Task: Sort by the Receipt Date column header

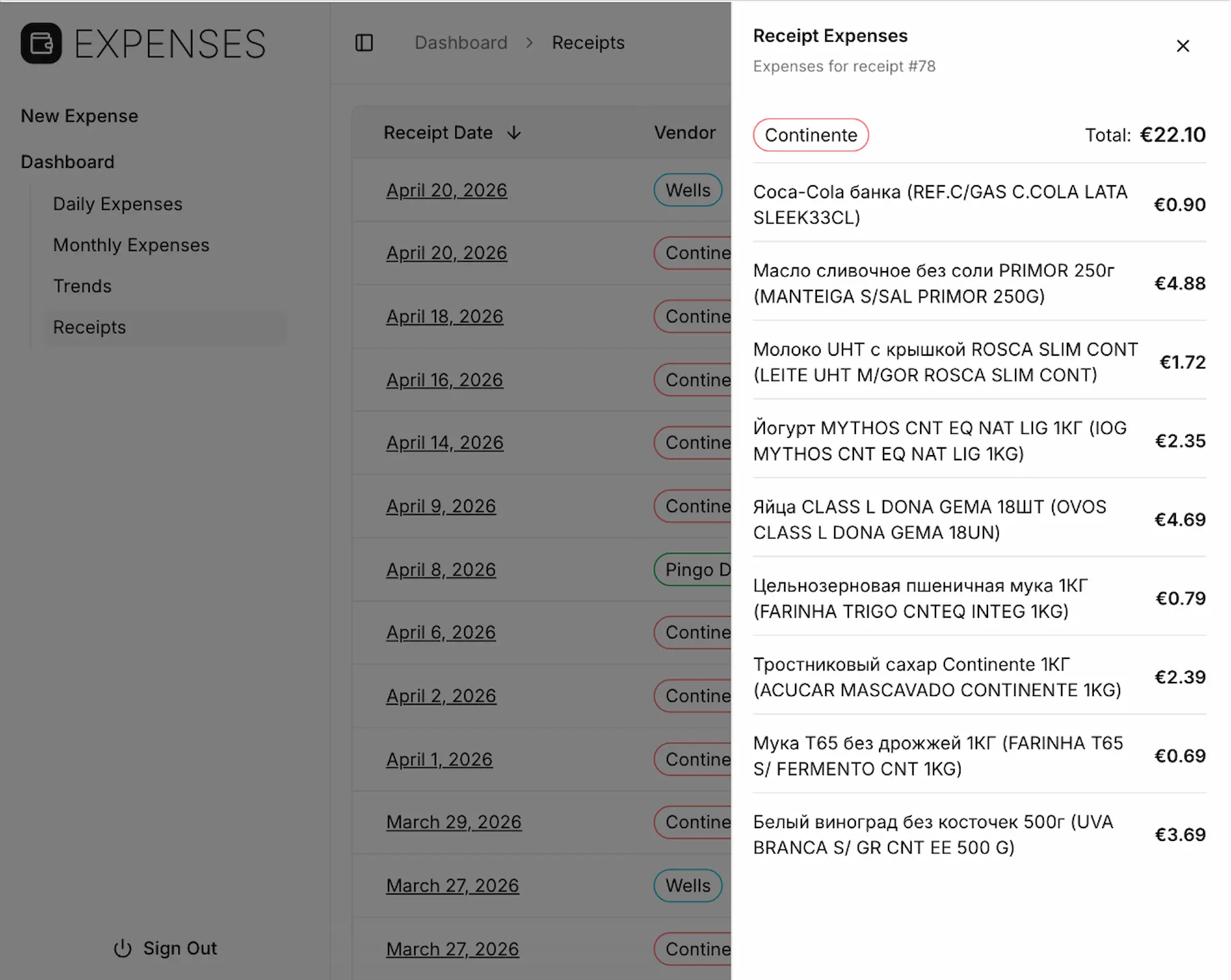Action: click(439, 133)
